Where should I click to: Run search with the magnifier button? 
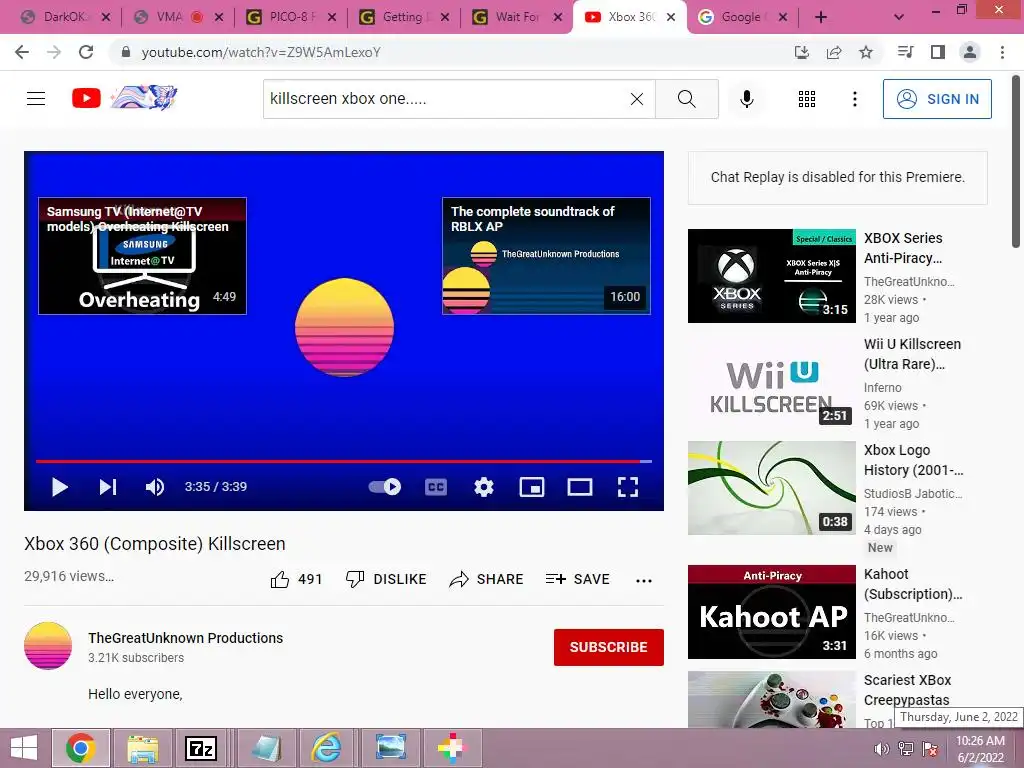pyautogui.click(x=686, y=99)
